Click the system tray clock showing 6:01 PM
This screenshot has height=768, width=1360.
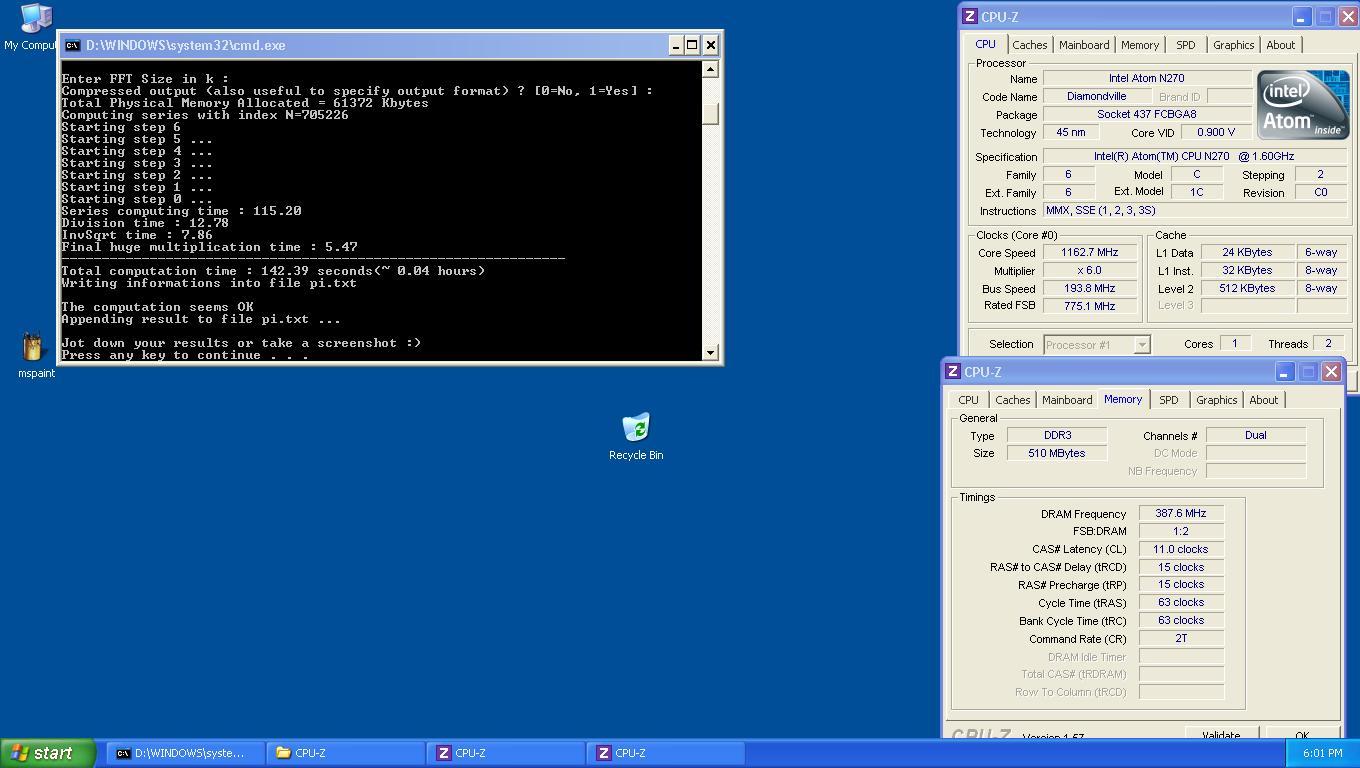[x=1322, y=753]
